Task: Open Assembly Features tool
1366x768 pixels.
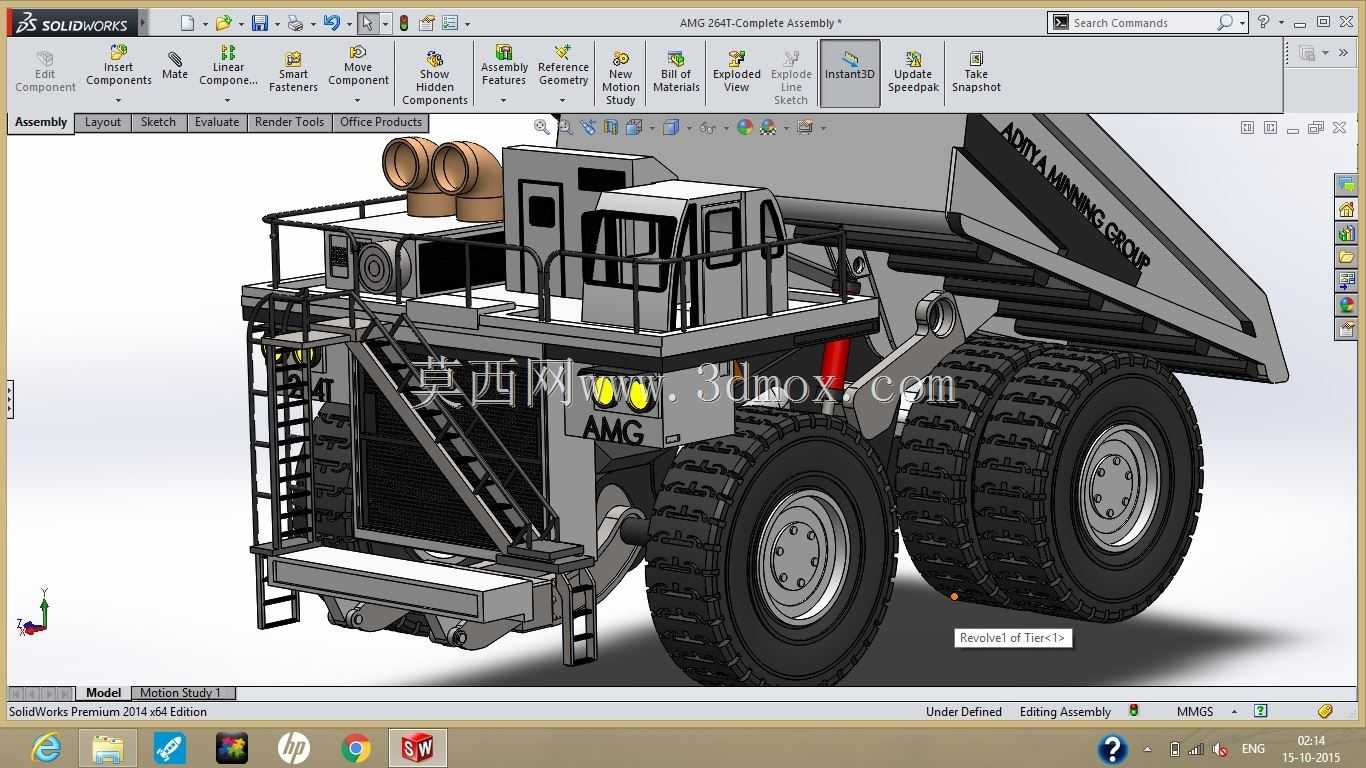Action: click(x=504, y=66)
